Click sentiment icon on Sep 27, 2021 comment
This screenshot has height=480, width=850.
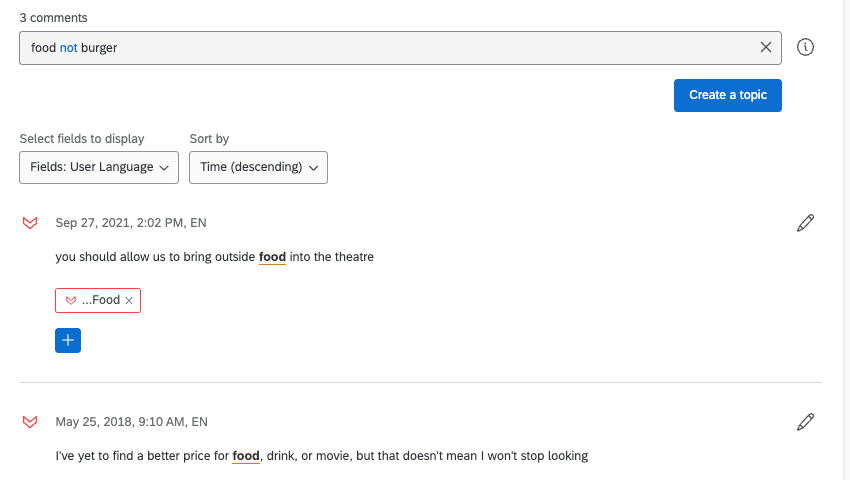tap(30, 223)
